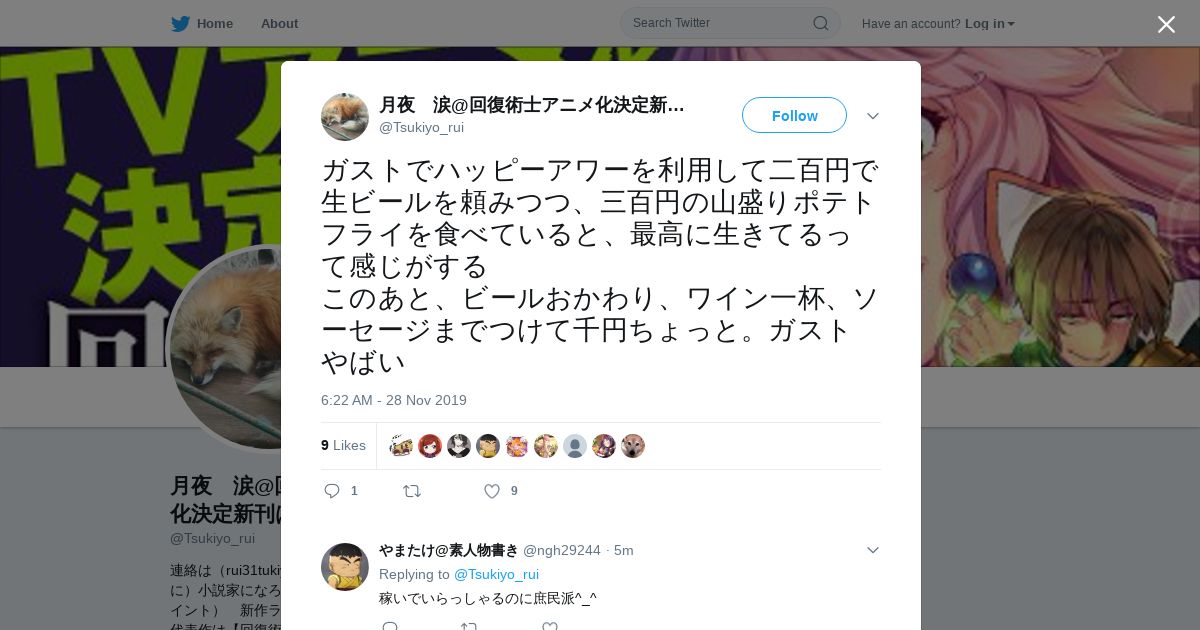Open the @Tsukiyo_rui link in the reply
Screen dimensions: 1200x630
(x=496, y=574)
